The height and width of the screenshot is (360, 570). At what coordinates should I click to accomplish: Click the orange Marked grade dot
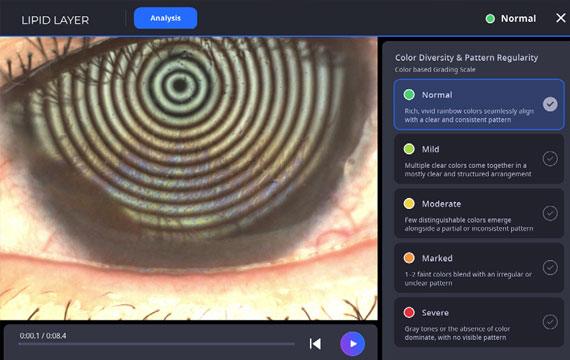click(x=409, y=258)
